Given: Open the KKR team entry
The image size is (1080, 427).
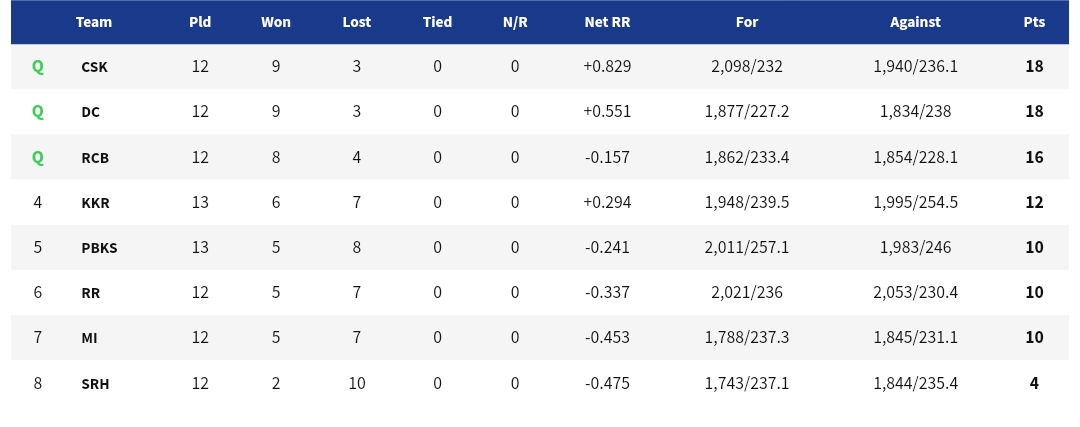Looking at the screenshot, I should pos(95,202).
